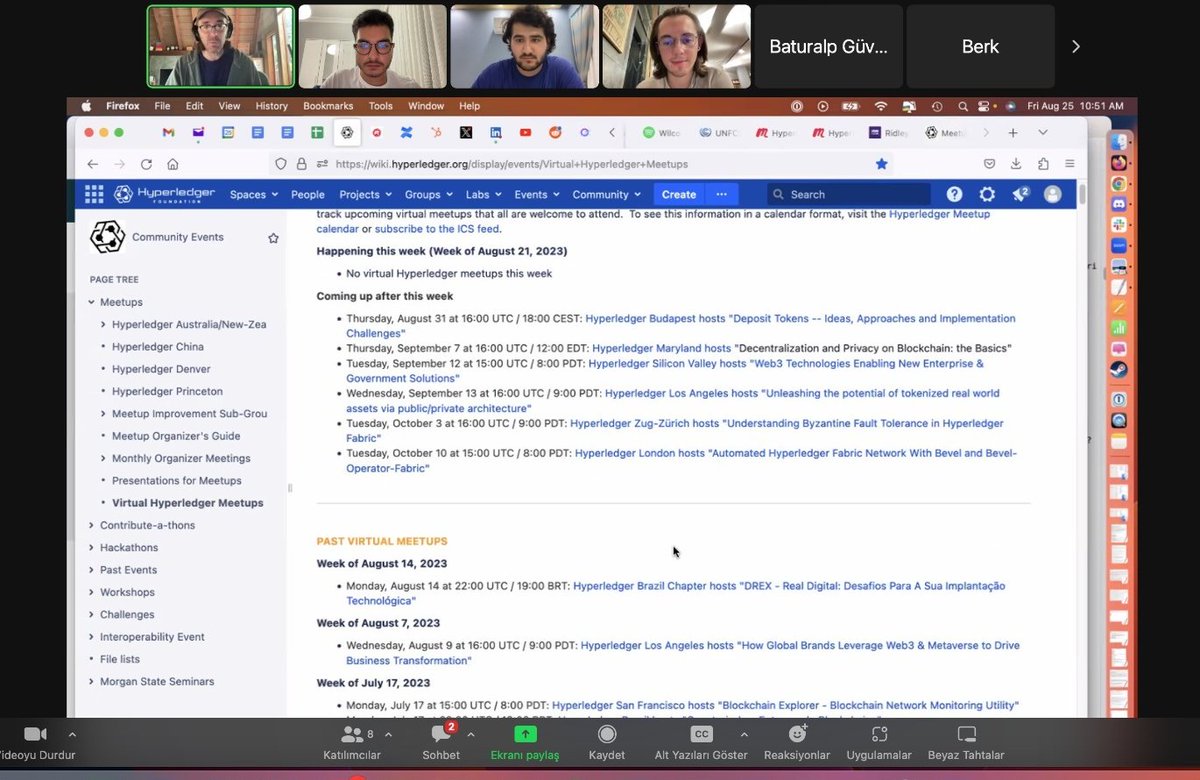Open the Firefox extensions puzzle icon
This screenshot has width=1200, height=780.
tap(1043, 164)
